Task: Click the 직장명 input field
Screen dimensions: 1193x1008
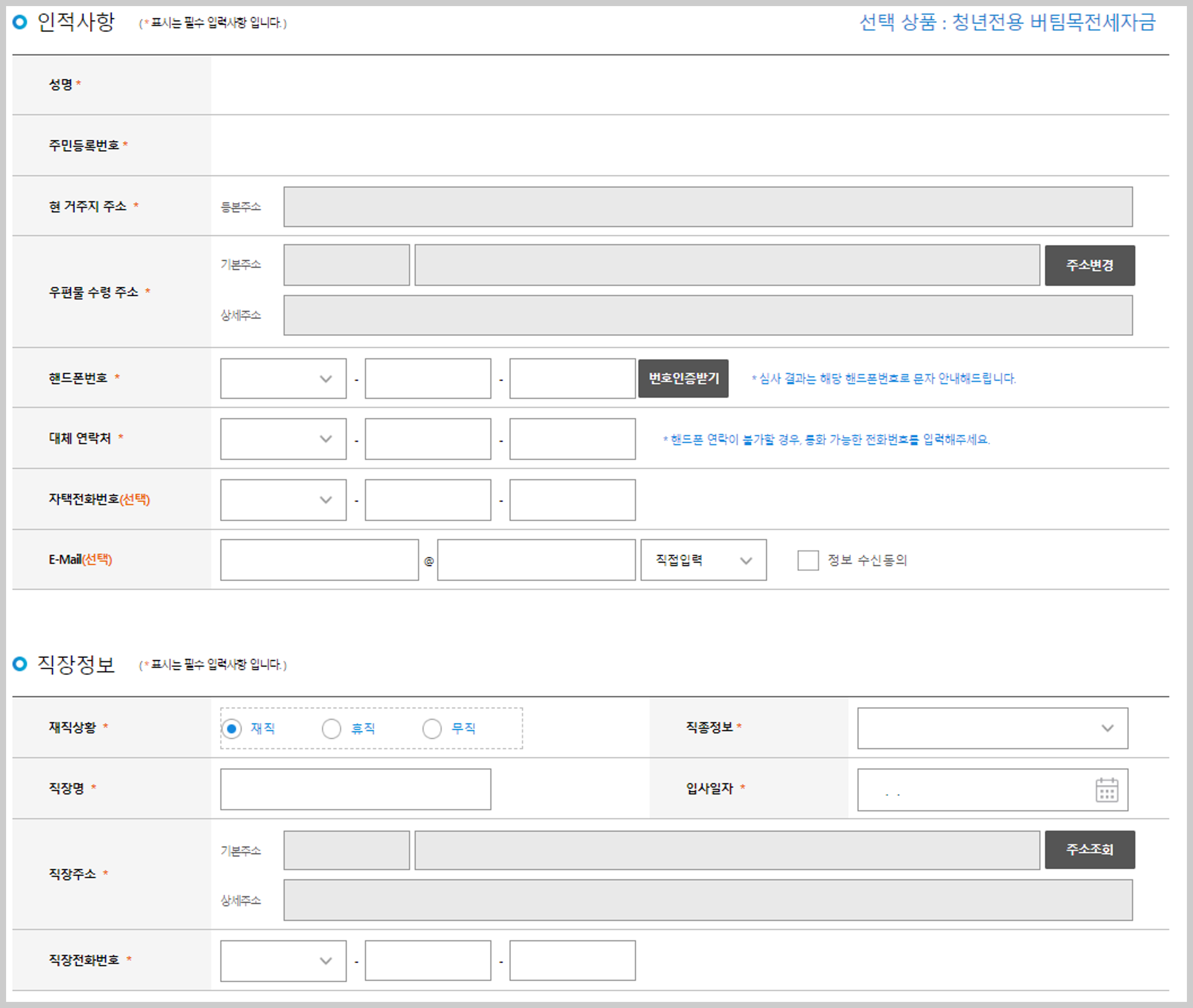Action: [x=355, y=789]
